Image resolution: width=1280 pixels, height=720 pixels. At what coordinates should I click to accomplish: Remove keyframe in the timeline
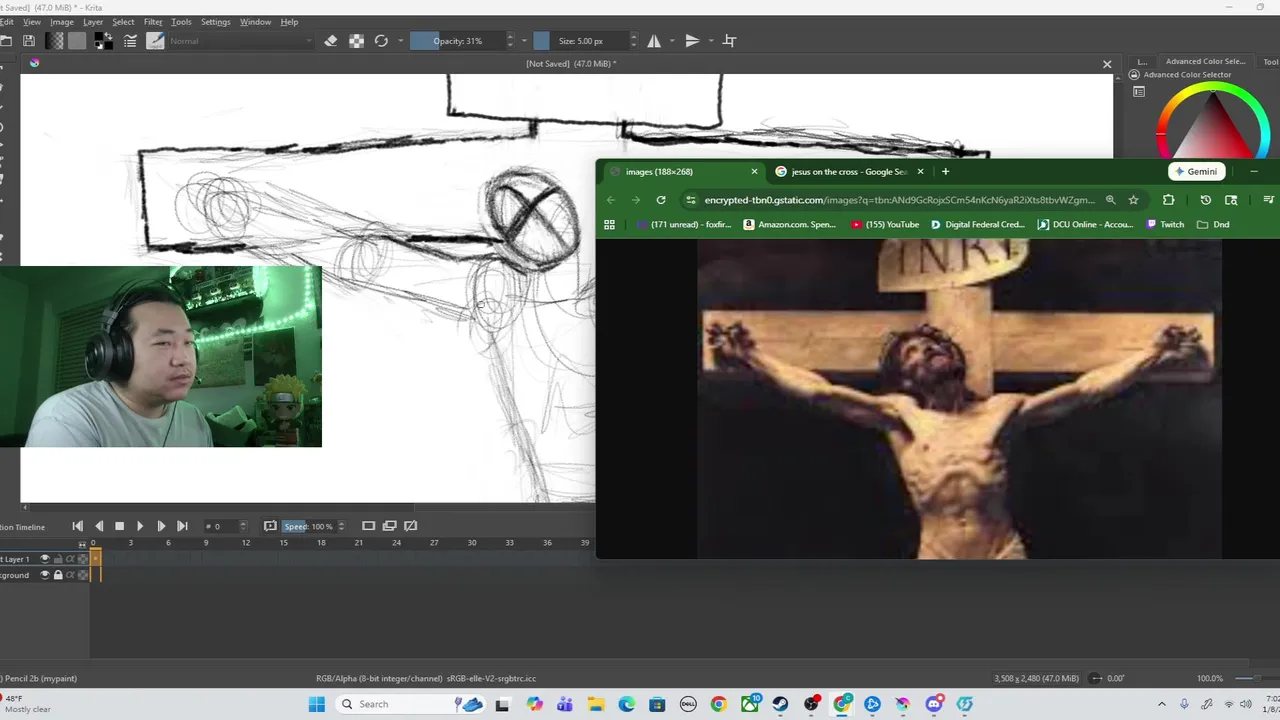tap(411, 526)
